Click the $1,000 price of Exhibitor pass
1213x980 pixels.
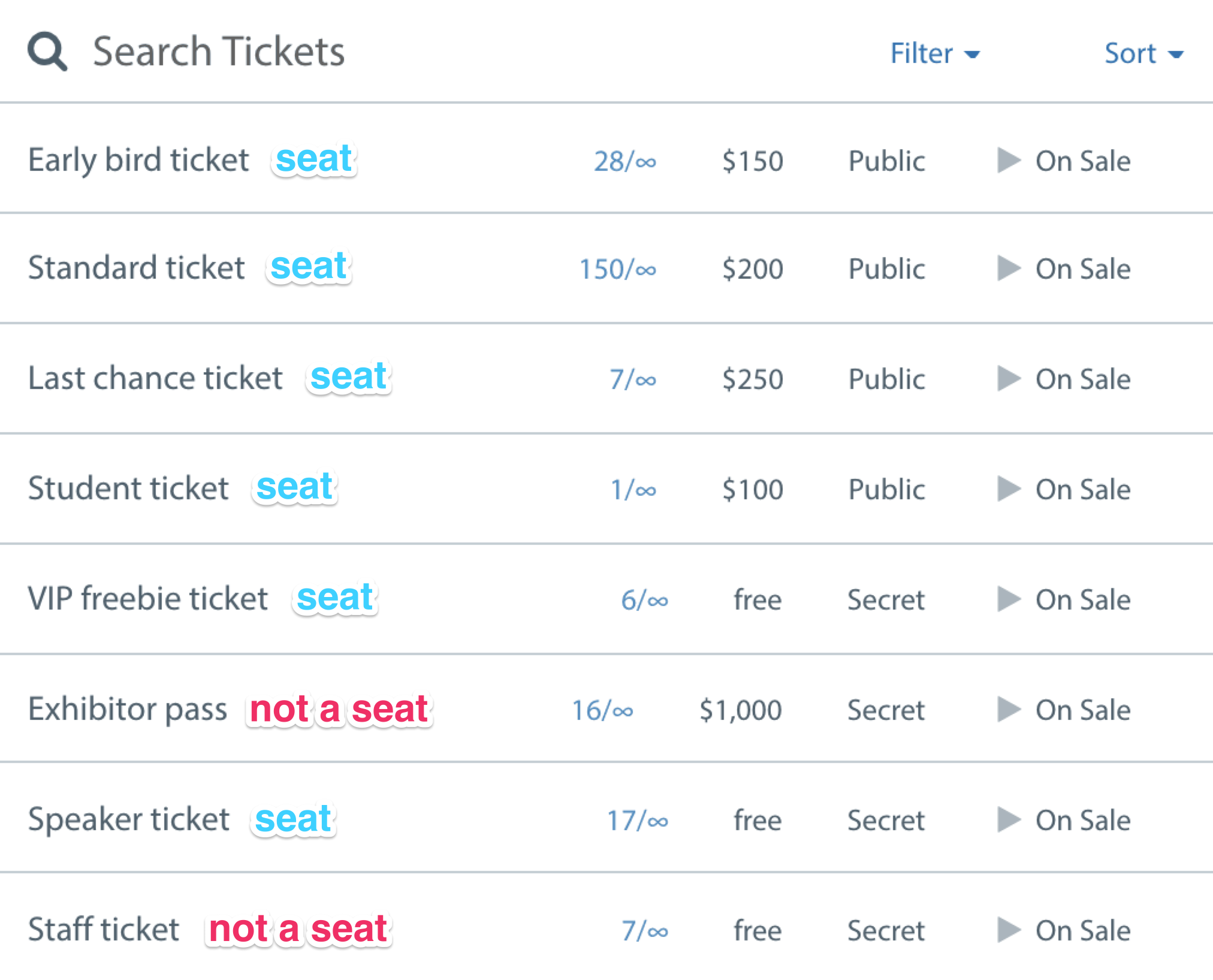(x=740, y=710)
